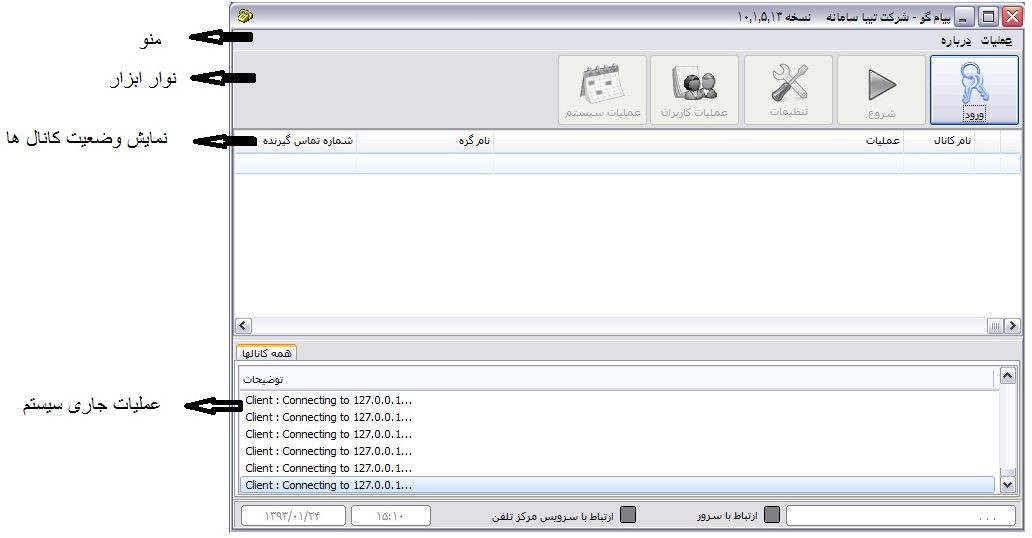Select the همه کانالها tab

pyautogui.click(x=267, y=353)
